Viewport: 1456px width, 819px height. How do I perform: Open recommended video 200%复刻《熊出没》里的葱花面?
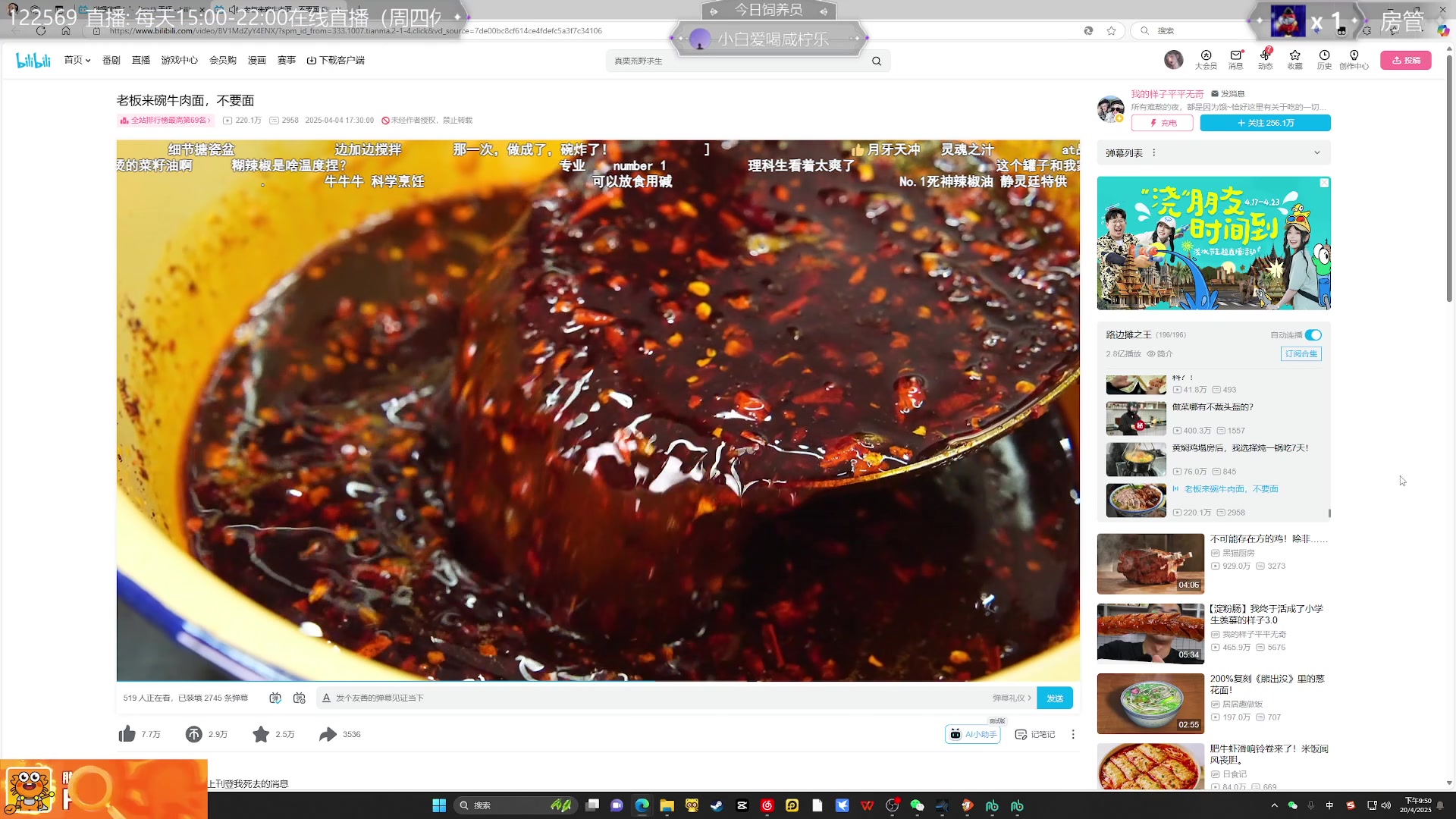click(1213, 703)
